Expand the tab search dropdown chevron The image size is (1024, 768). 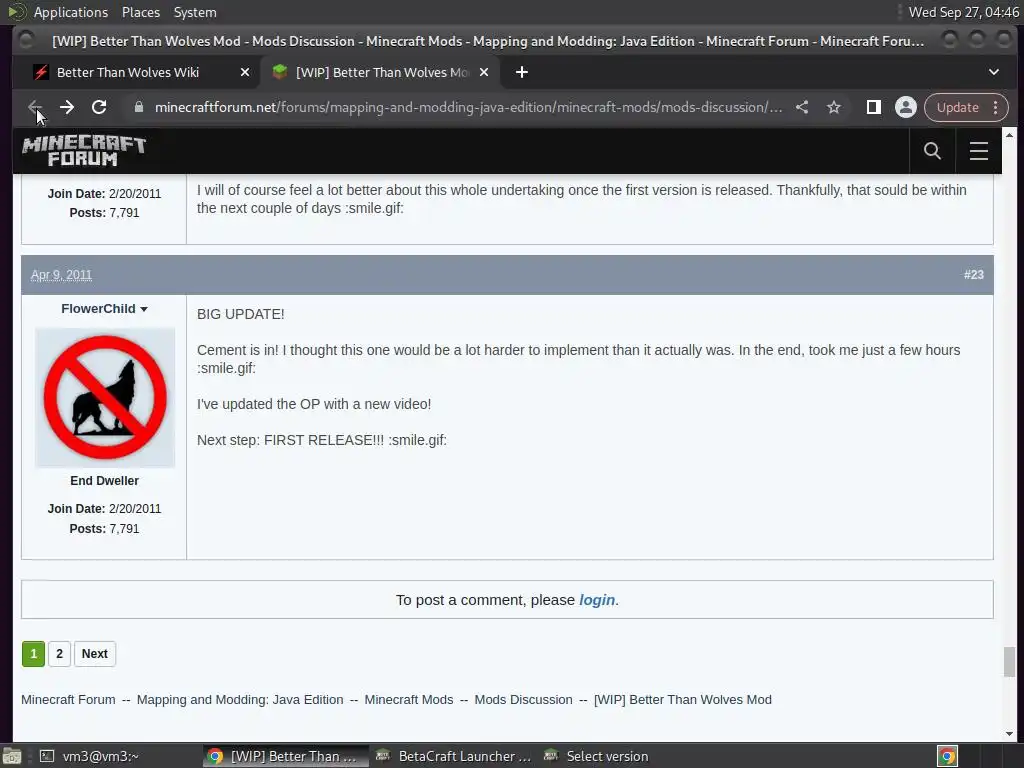tap(993, 72)
